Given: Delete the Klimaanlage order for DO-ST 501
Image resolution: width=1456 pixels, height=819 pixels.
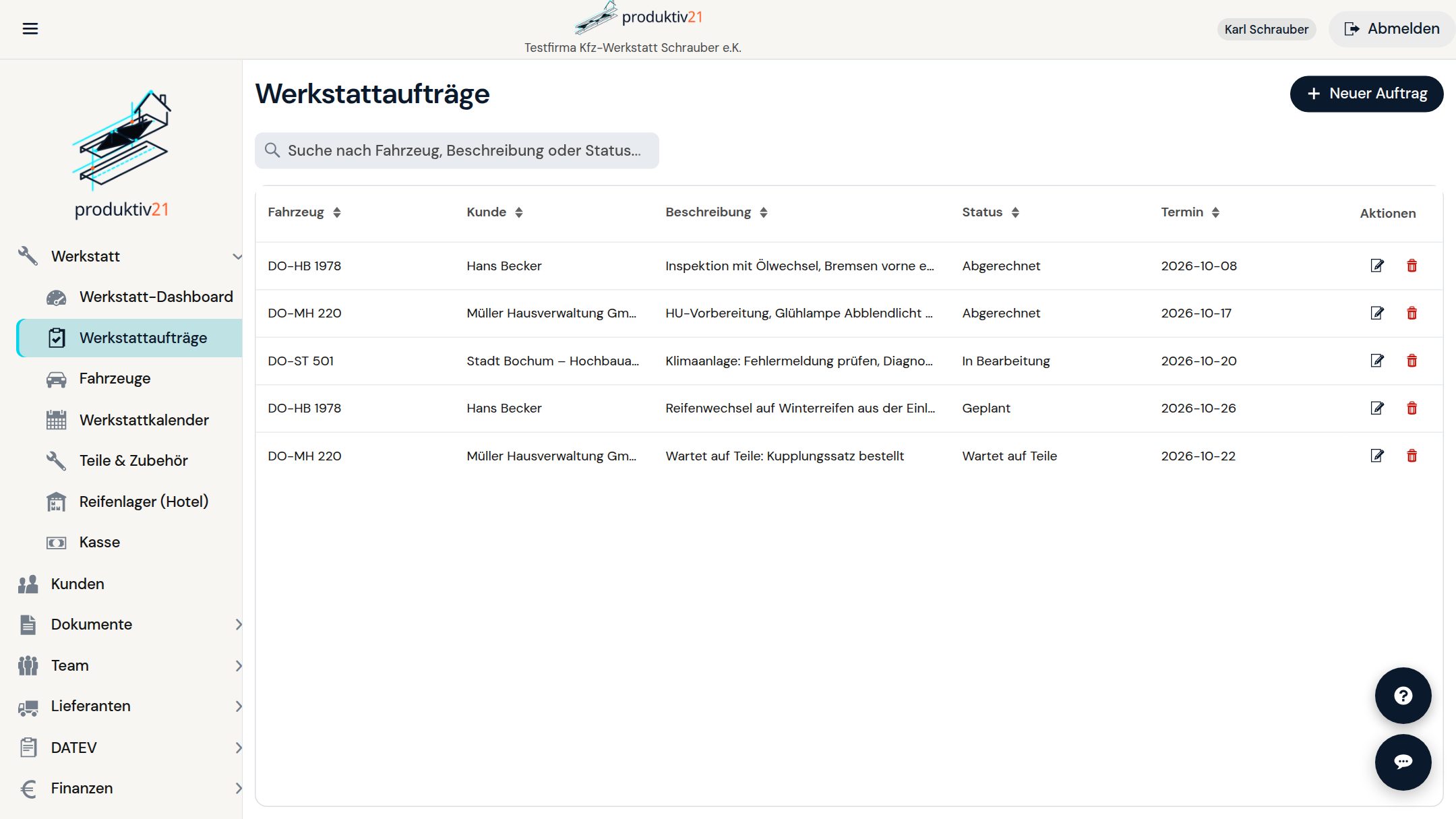Looking at the screenshot, I should coord(1412,361).
